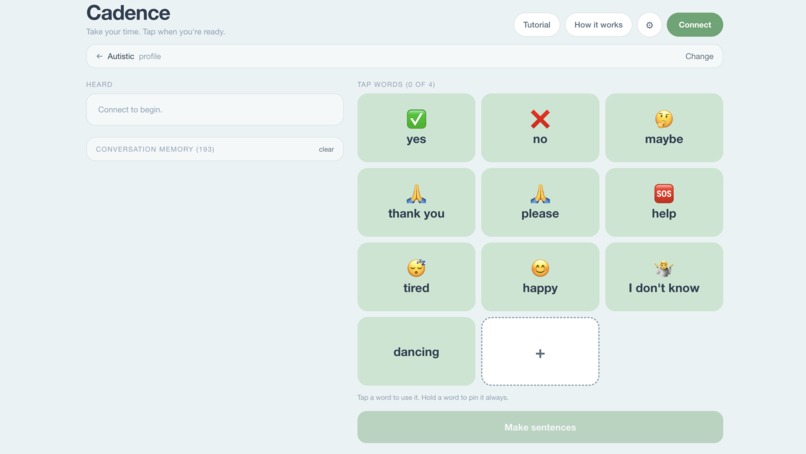This screenshot has height=454, width=806.
Task: Tap the smiling face 'happy' tile
Action: click(x=540, y=277)
